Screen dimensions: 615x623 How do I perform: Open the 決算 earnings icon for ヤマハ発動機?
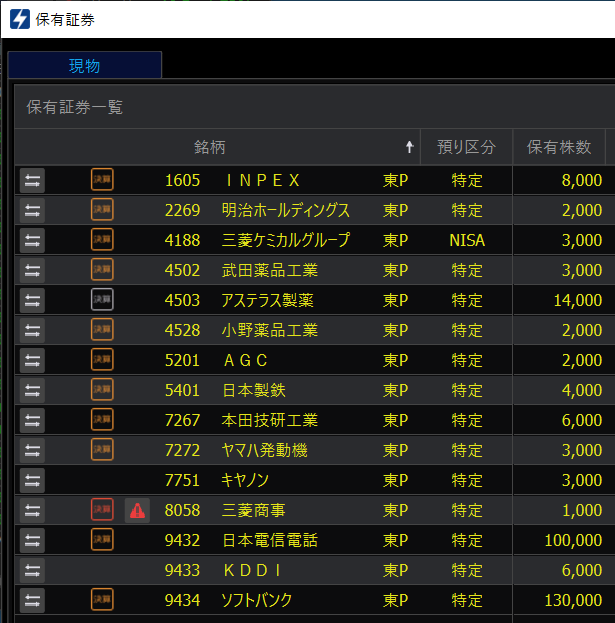click(x=102, y=449)
